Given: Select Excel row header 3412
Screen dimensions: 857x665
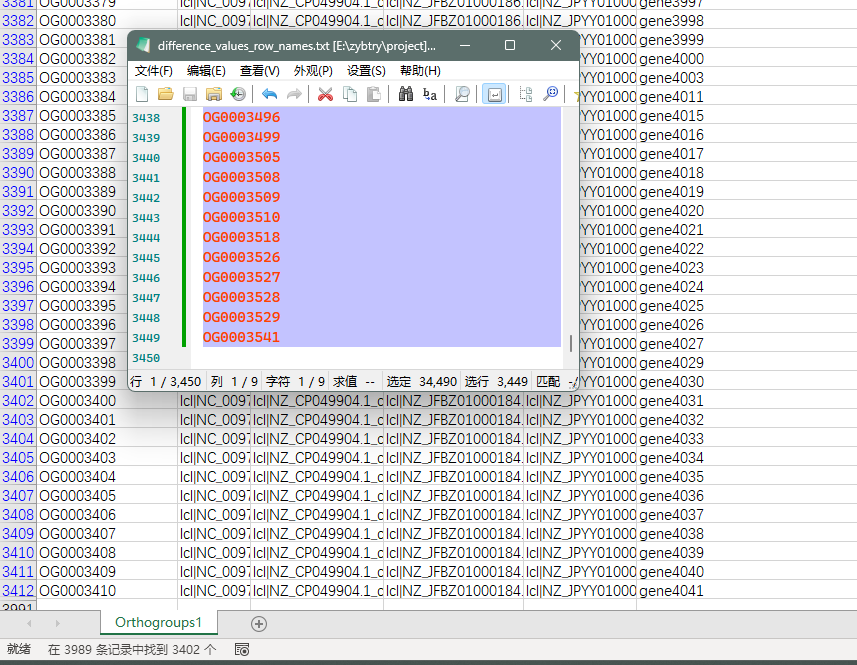Looking at the screenshot, I should point(18,591).
